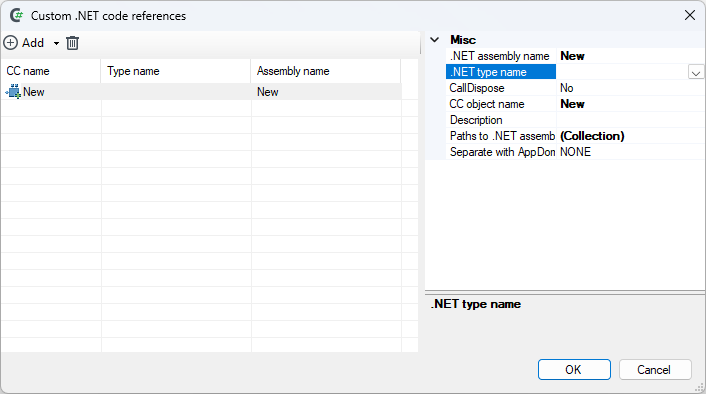Screen dimensions: 706x394
Task: Click the Cancel button
Action: click(655, 370)
